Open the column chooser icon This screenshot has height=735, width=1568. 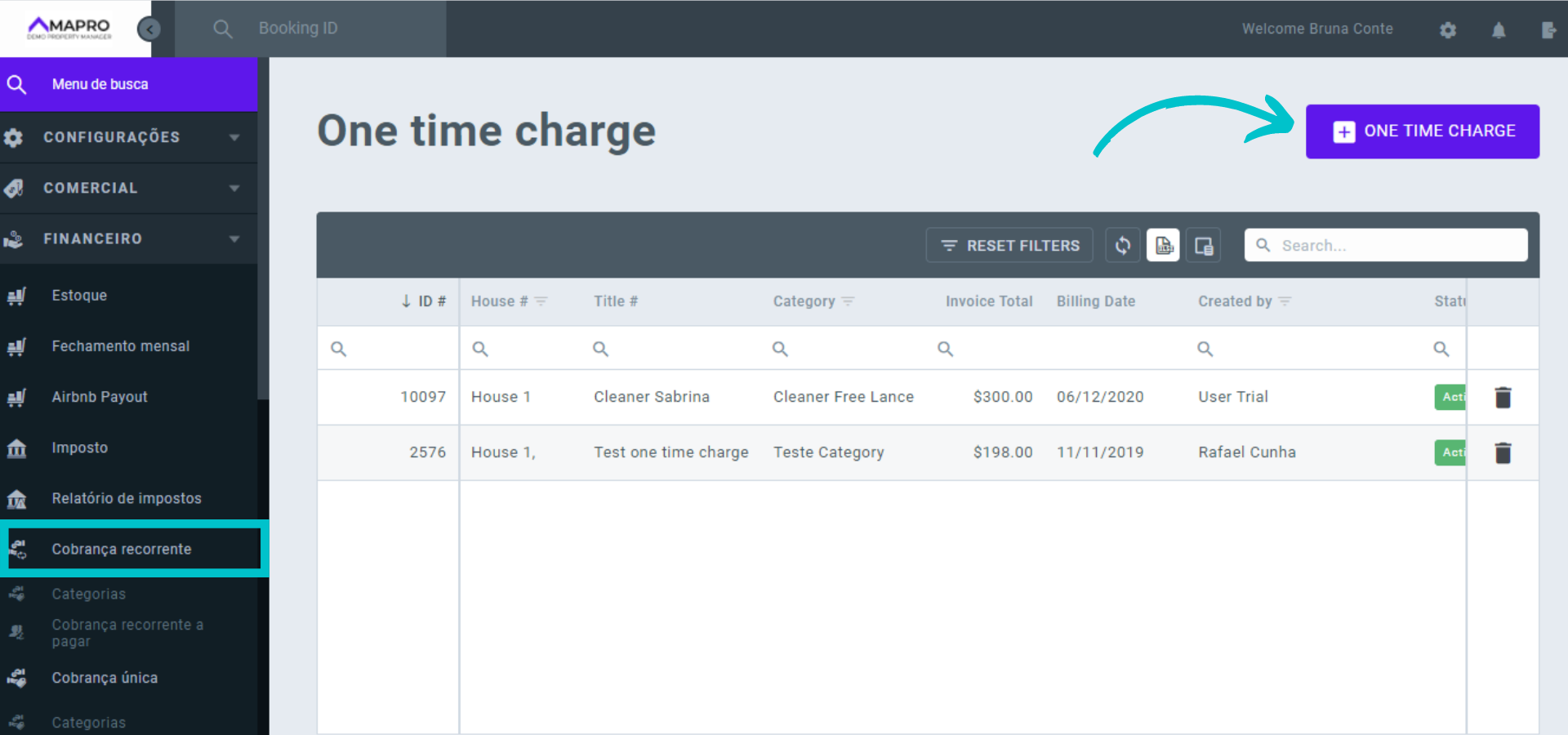1203,246
